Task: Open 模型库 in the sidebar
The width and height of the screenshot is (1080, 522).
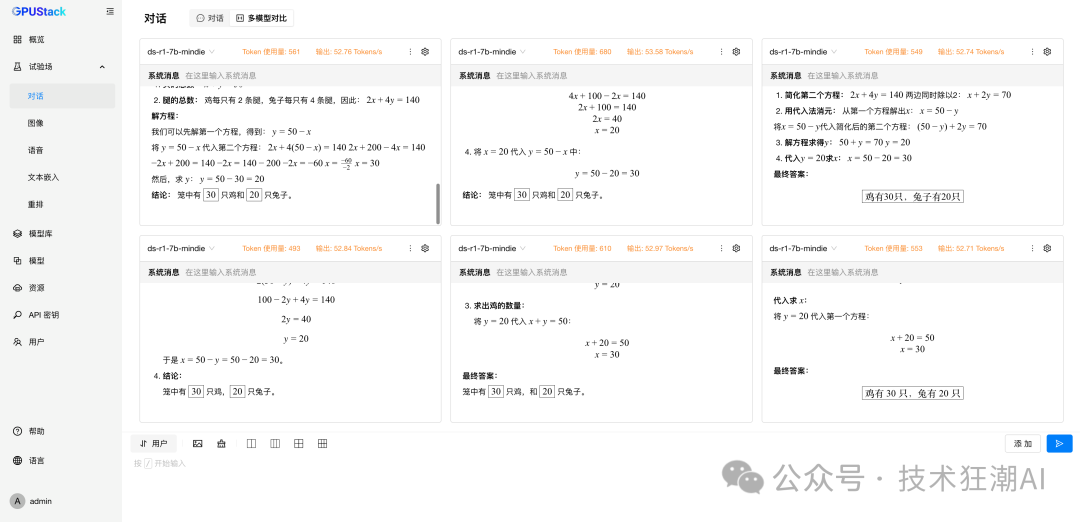Action: (x=62, y=234)
